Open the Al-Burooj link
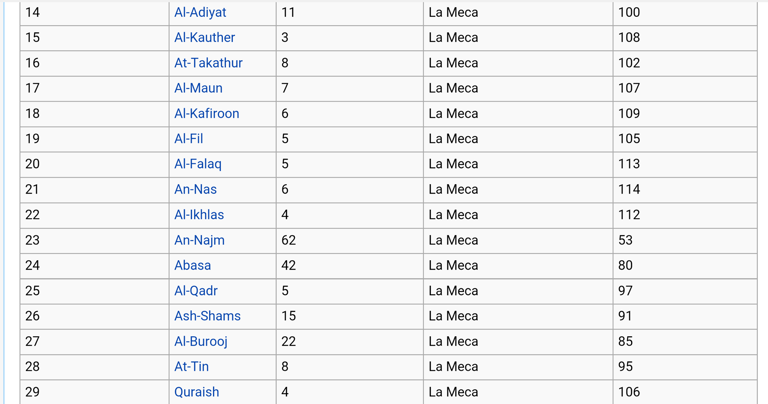 (x=201, y=342)
